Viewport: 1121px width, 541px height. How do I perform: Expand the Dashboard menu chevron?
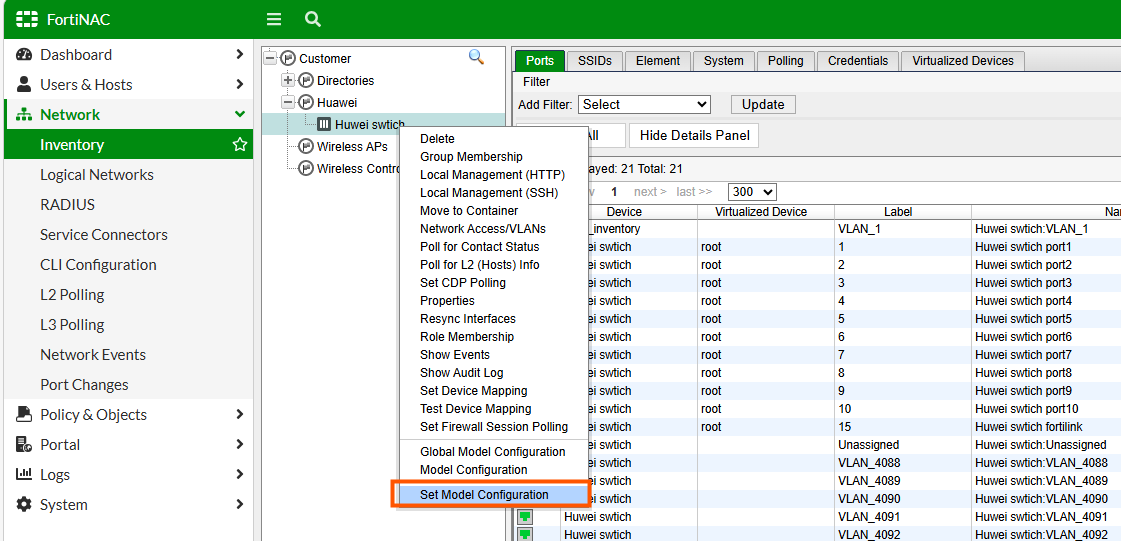click(x=240, y=55)
